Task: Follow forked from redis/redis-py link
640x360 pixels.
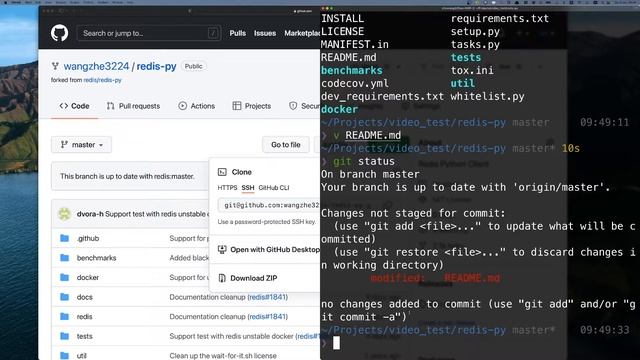Action: (102, 80)
